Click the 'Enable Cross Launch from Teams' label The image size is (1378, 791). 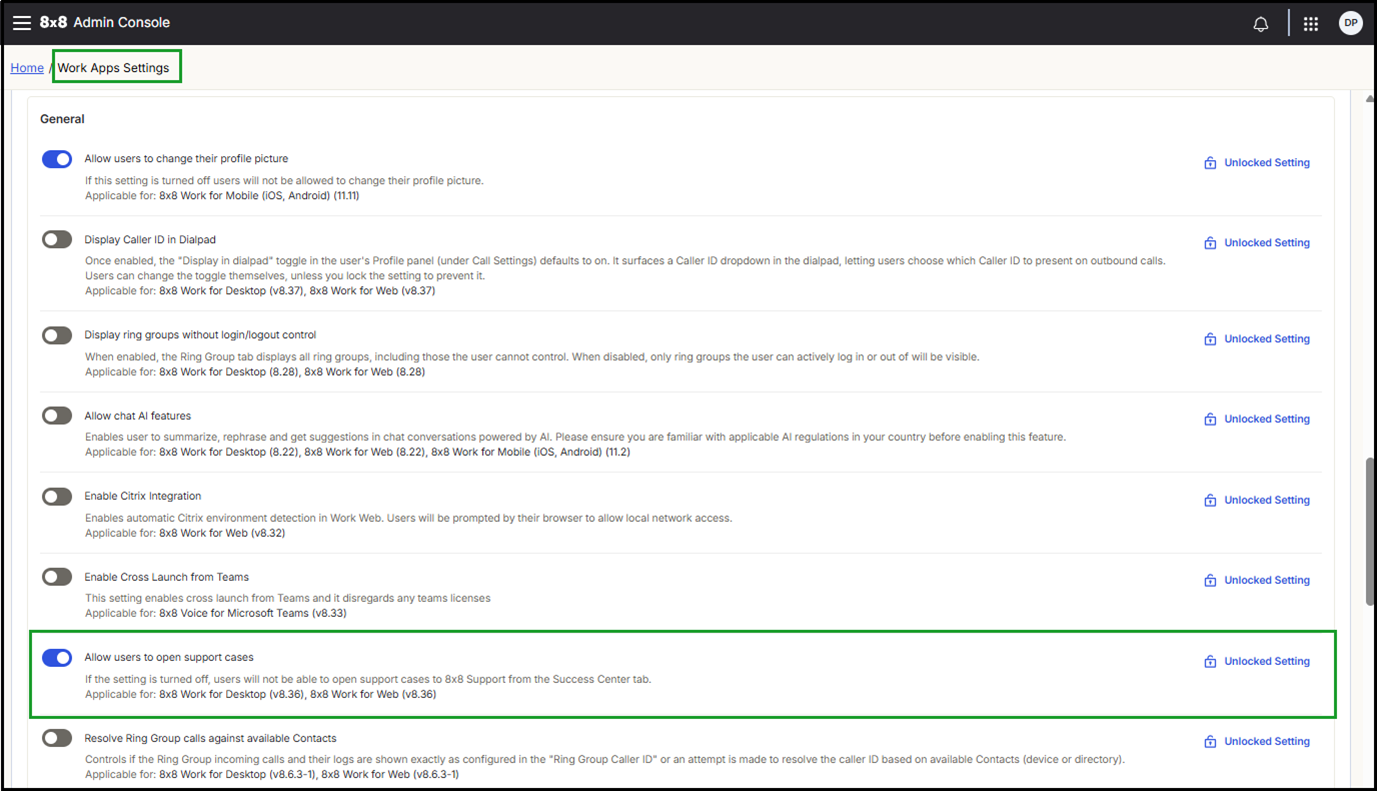point(167,577)
